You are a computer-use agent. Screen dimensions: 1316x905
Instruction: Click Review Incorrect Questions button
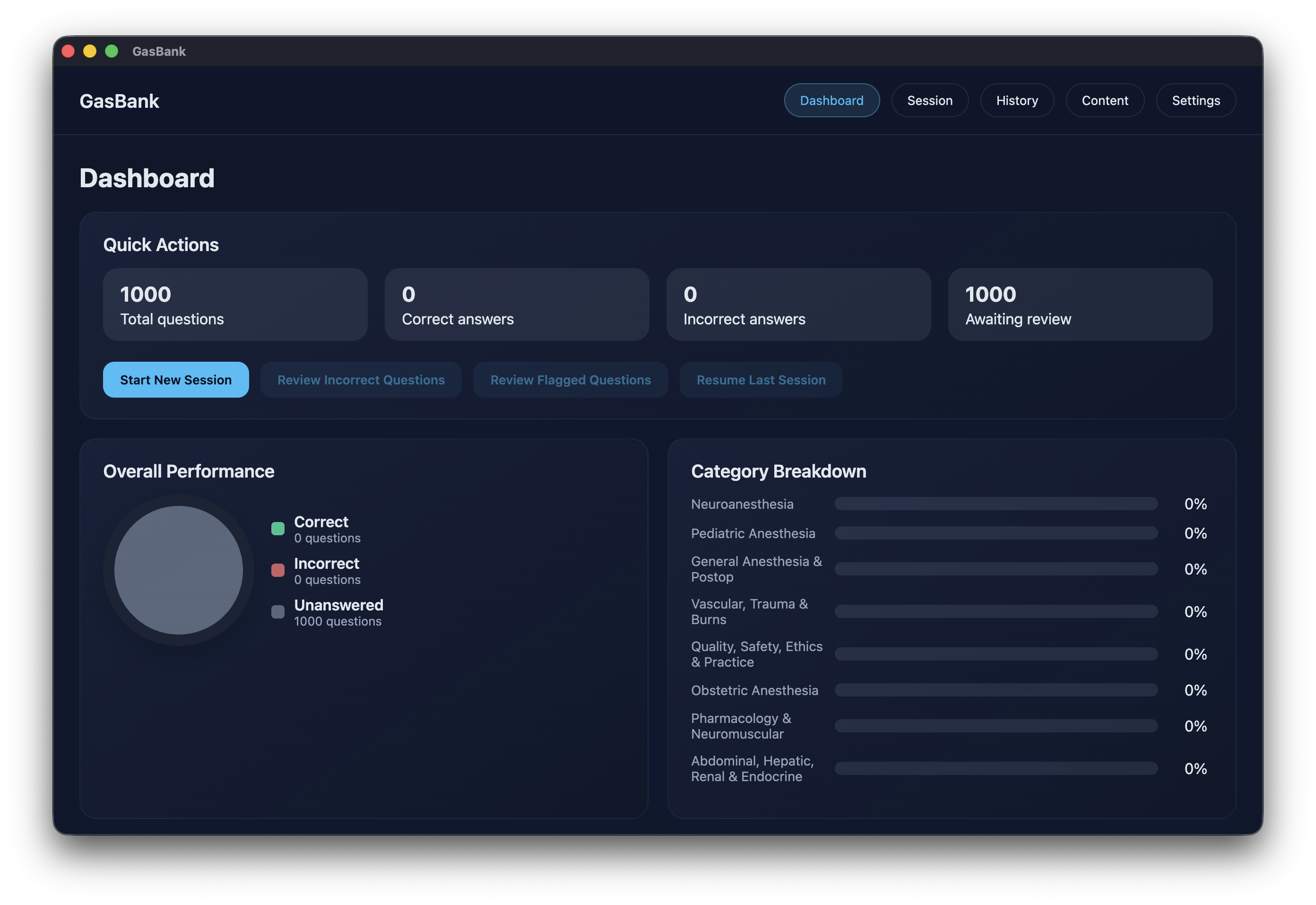click(361, 380)
